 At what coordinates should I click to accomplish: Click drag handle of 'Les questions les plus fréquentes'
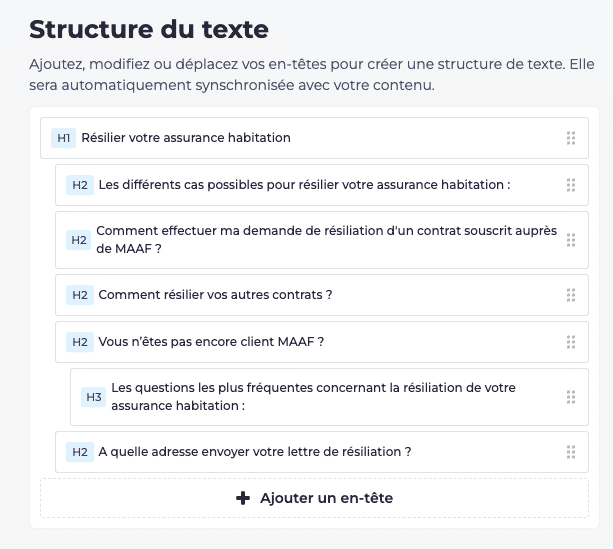click(571, 397)
